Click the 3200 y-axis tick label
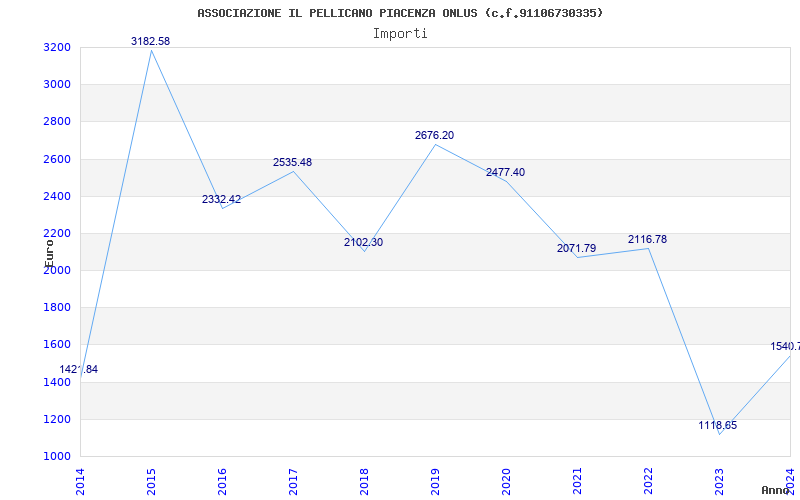800x500 pixels. 56,47
